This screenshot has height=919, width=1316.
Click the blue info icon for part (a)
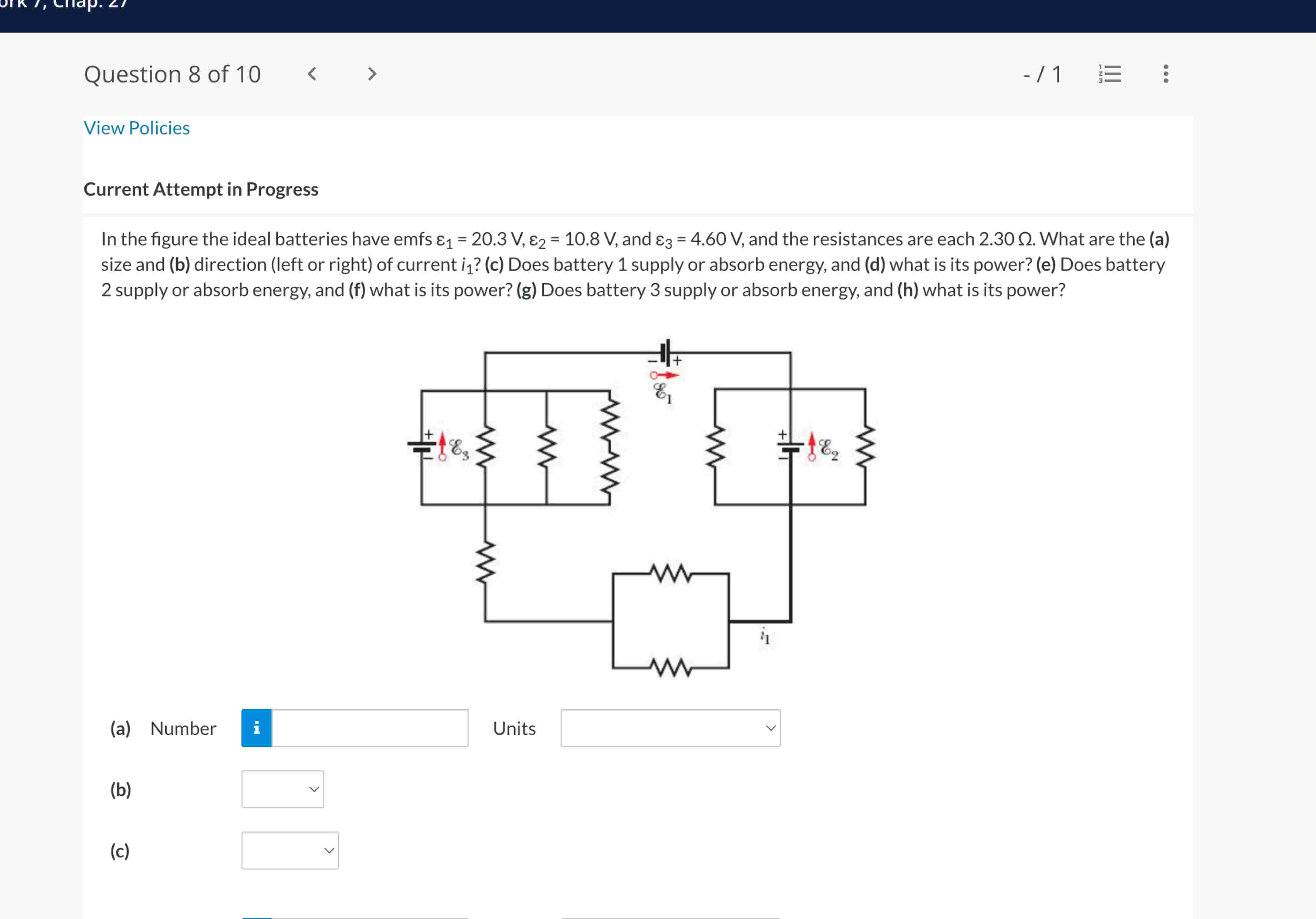pyautogui.click(x=256, y=728)
